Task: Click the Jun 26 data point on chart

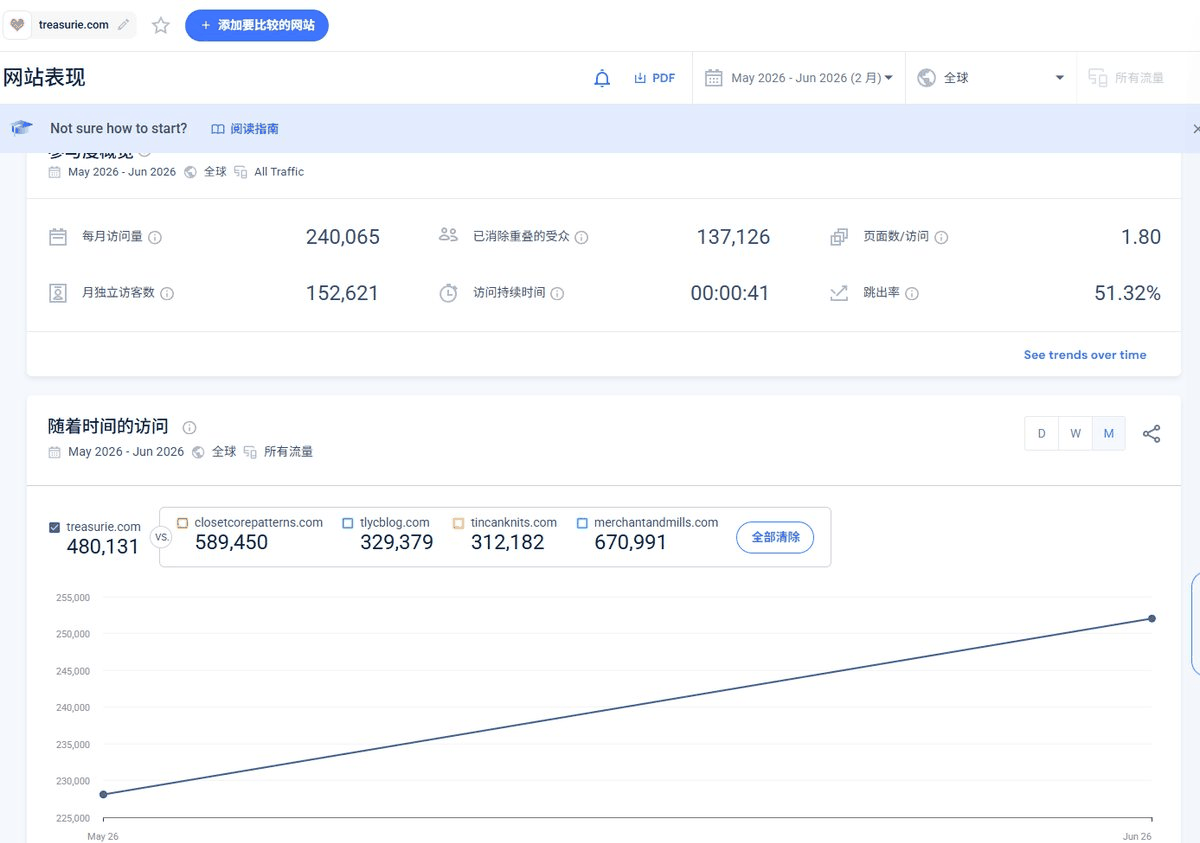Action: [x=1152, y=618]
